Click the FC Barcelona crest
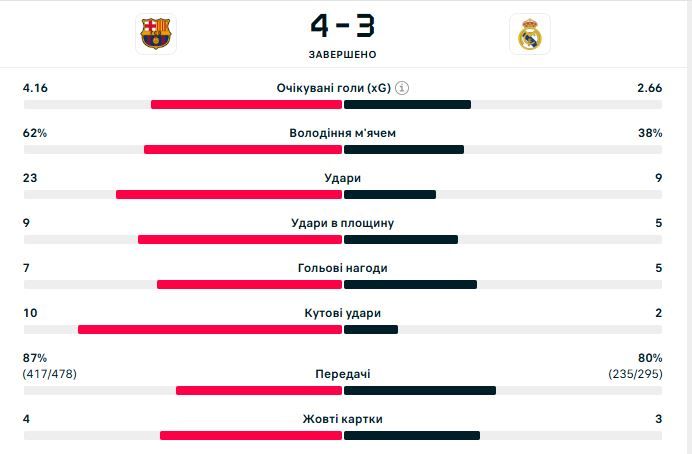The height and width of the screenshot is (454, 692). tap(155, 34)
